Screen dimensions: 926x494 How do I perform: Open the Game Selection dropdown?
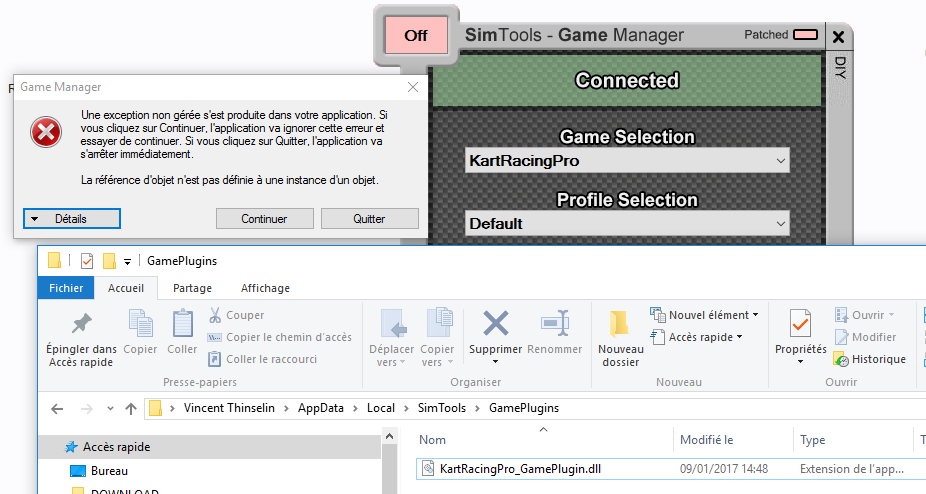click(627, 161)
